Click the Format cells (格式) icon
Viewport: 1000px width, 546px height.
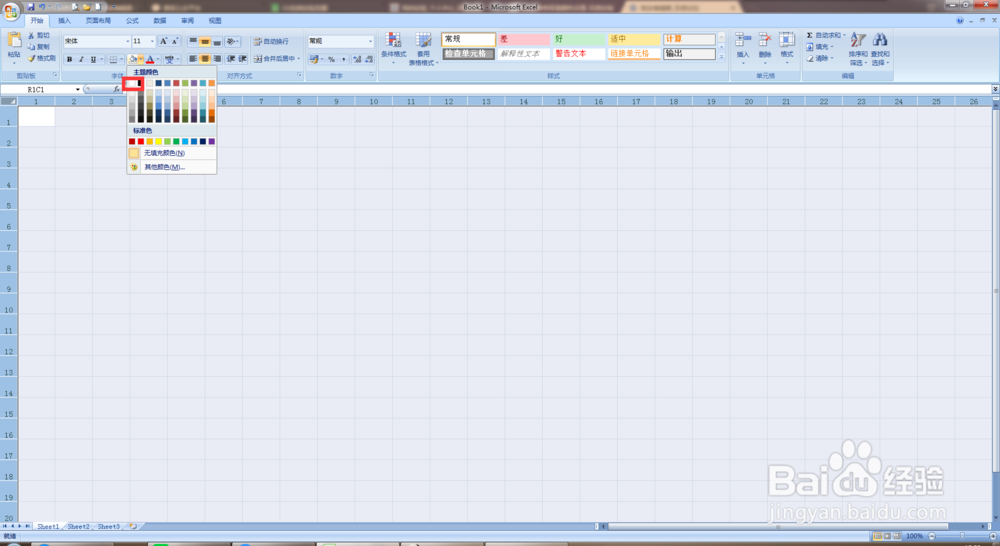787,40
